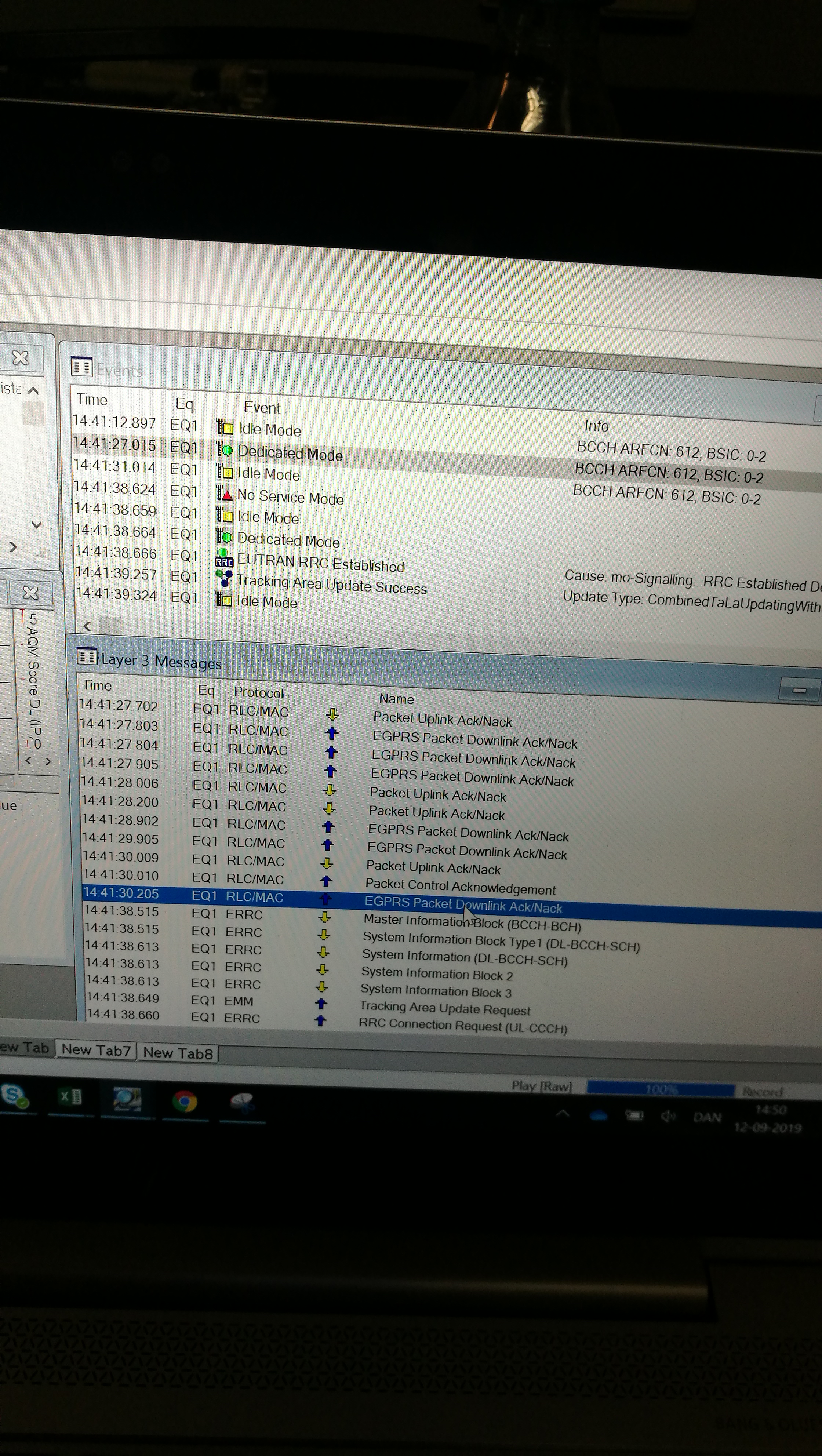Click uplink arrow at 14:41:27.905
The height and width of the screenshot is (1456, 822).
(x=331, y=771)
